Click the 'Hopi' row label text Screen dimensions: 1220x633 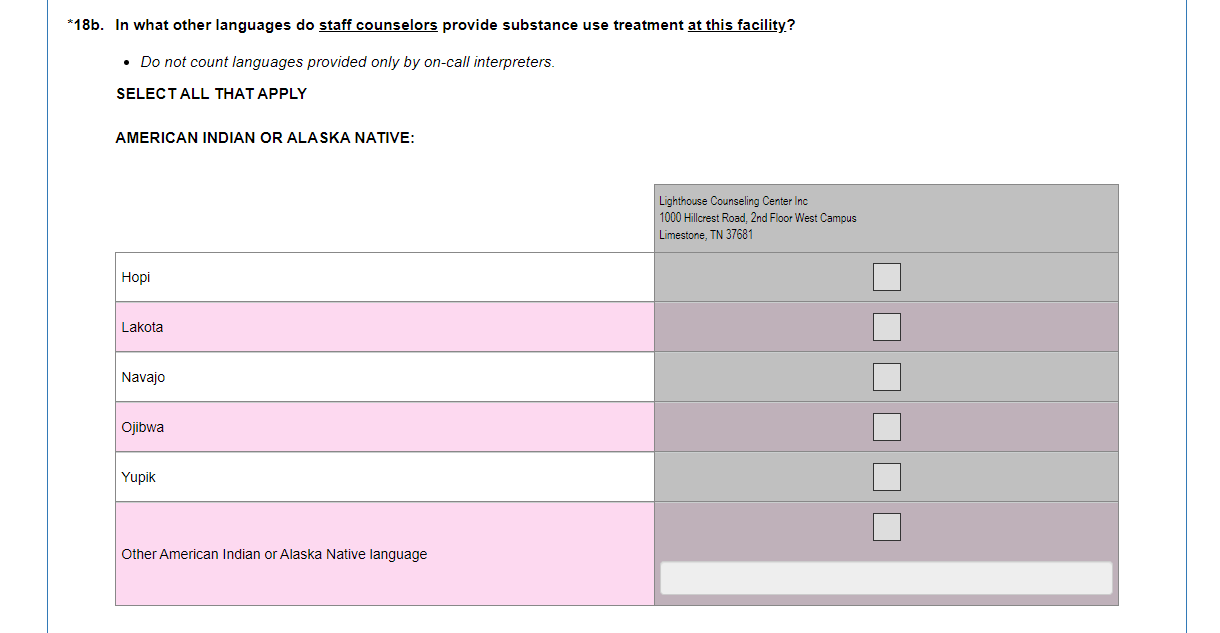point(136,277)
